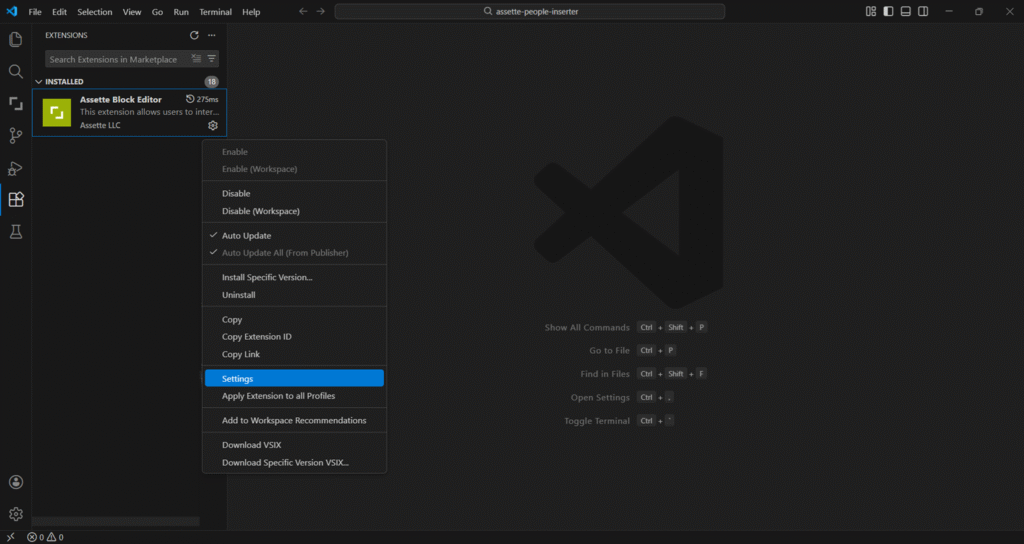Viewport: 1024px width, 544px height.
Task: Open Run and Debug view icon
Action: tap(16, 168)
